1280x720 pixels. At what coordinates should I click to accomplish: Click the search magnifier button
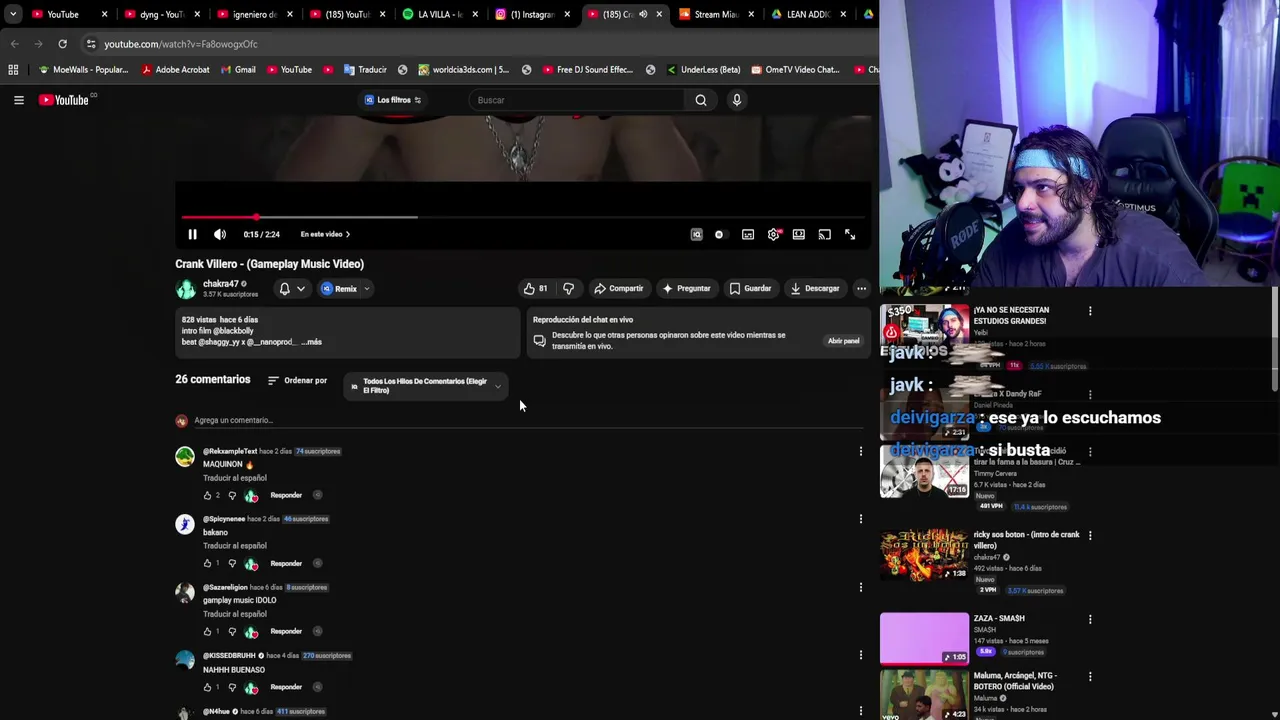[701, 100]
